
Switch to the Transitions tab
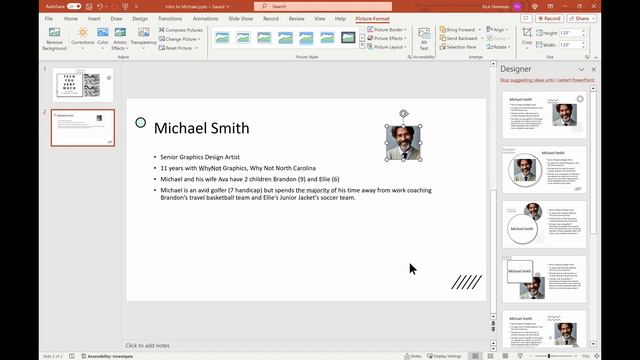pyautogui.click(x=170, y=19)
